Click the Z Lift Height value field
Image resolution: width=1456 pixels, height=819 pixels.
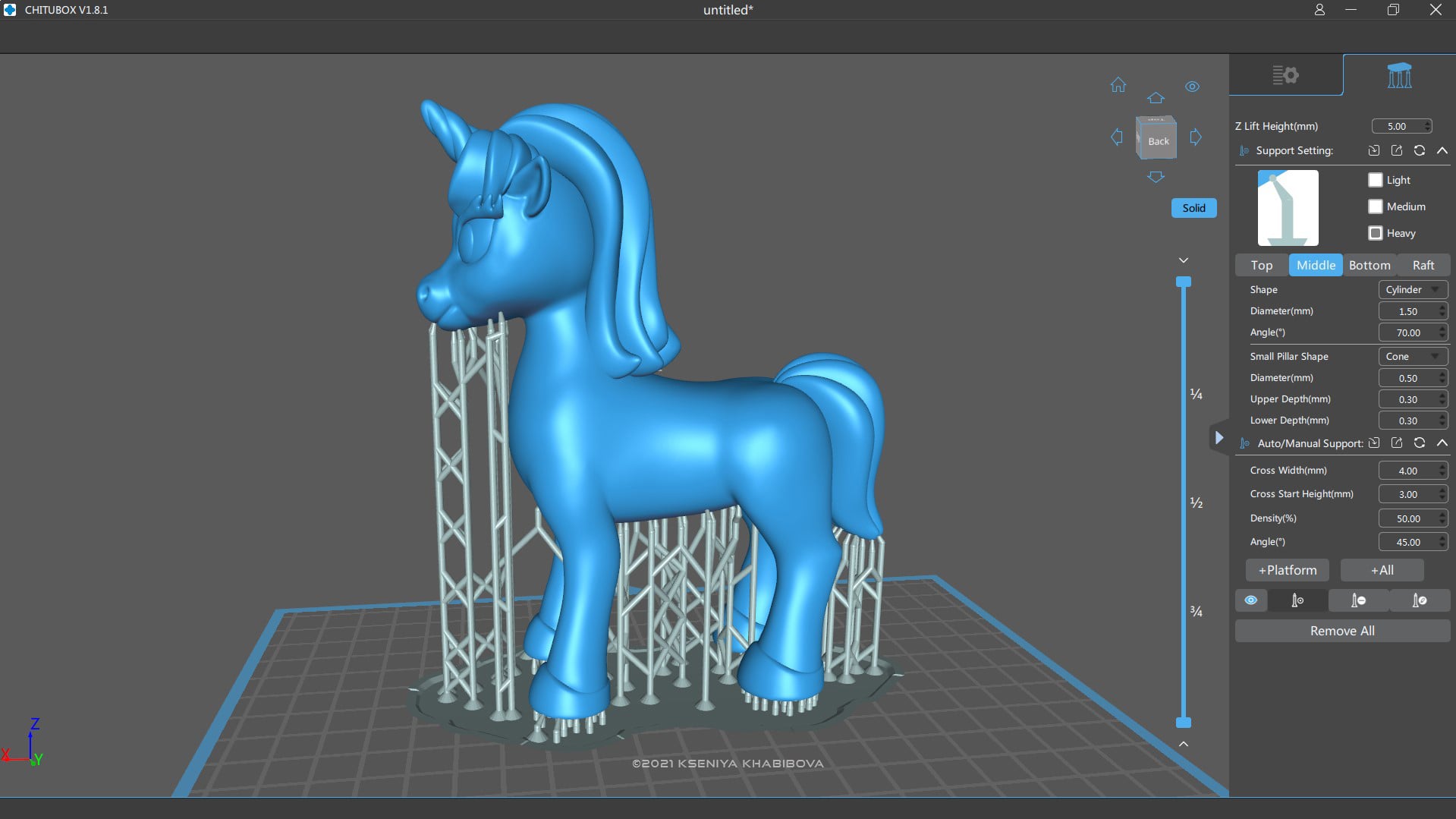[1401, 126]
